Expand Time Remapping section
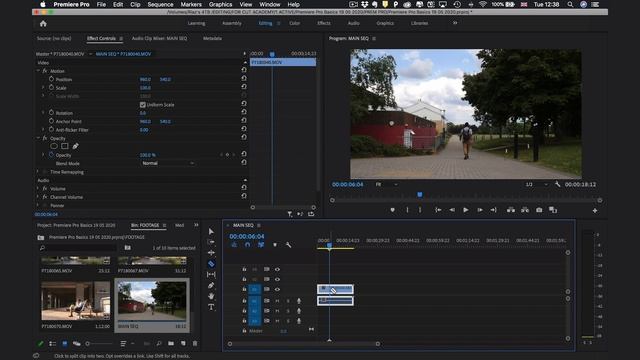The height and width of the screenshot is (360, 640). click(x=38, y=172)
